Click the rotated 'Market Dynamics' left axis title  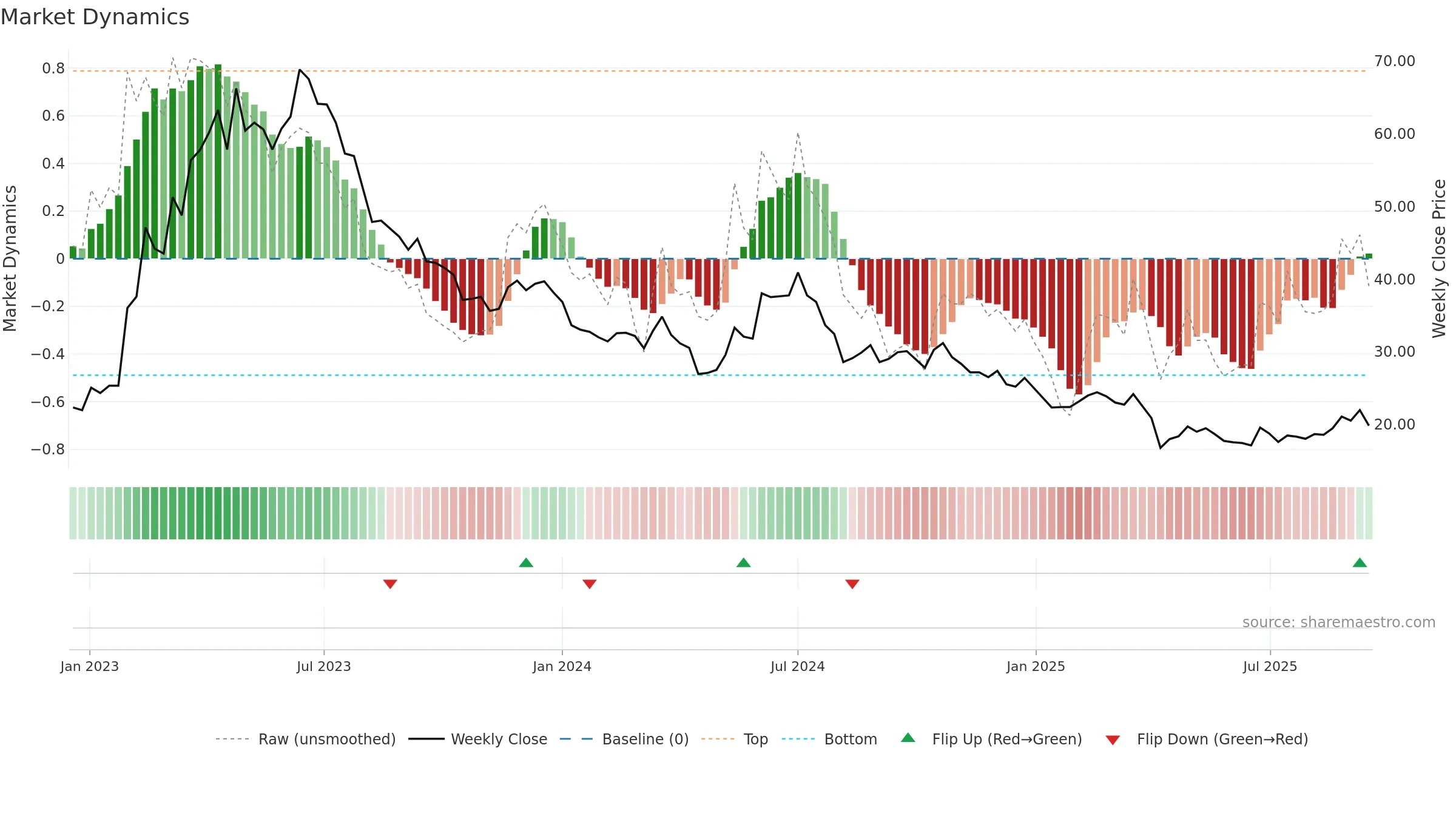pyautogui.click(x=10, y=258)
